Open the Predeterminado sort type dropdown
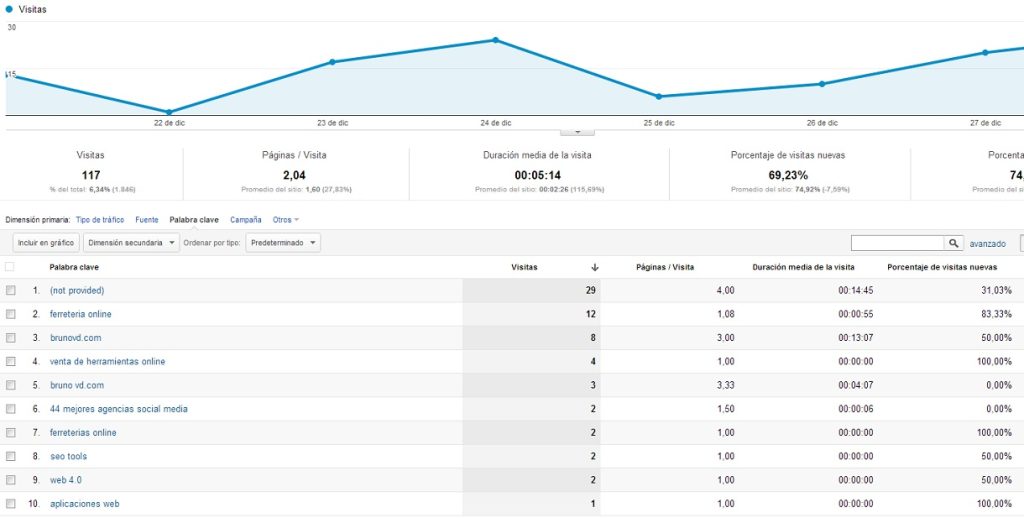The image size is (1024, 518). pos(283,243)
